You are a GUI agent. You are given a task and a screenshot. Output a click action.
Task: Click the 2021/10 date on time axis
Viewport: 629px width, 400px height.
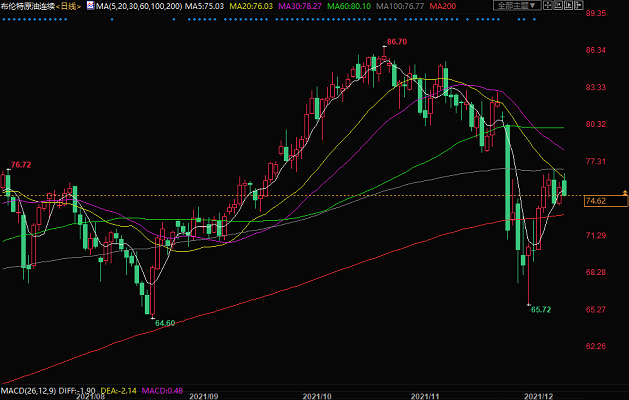click(319, 396)
